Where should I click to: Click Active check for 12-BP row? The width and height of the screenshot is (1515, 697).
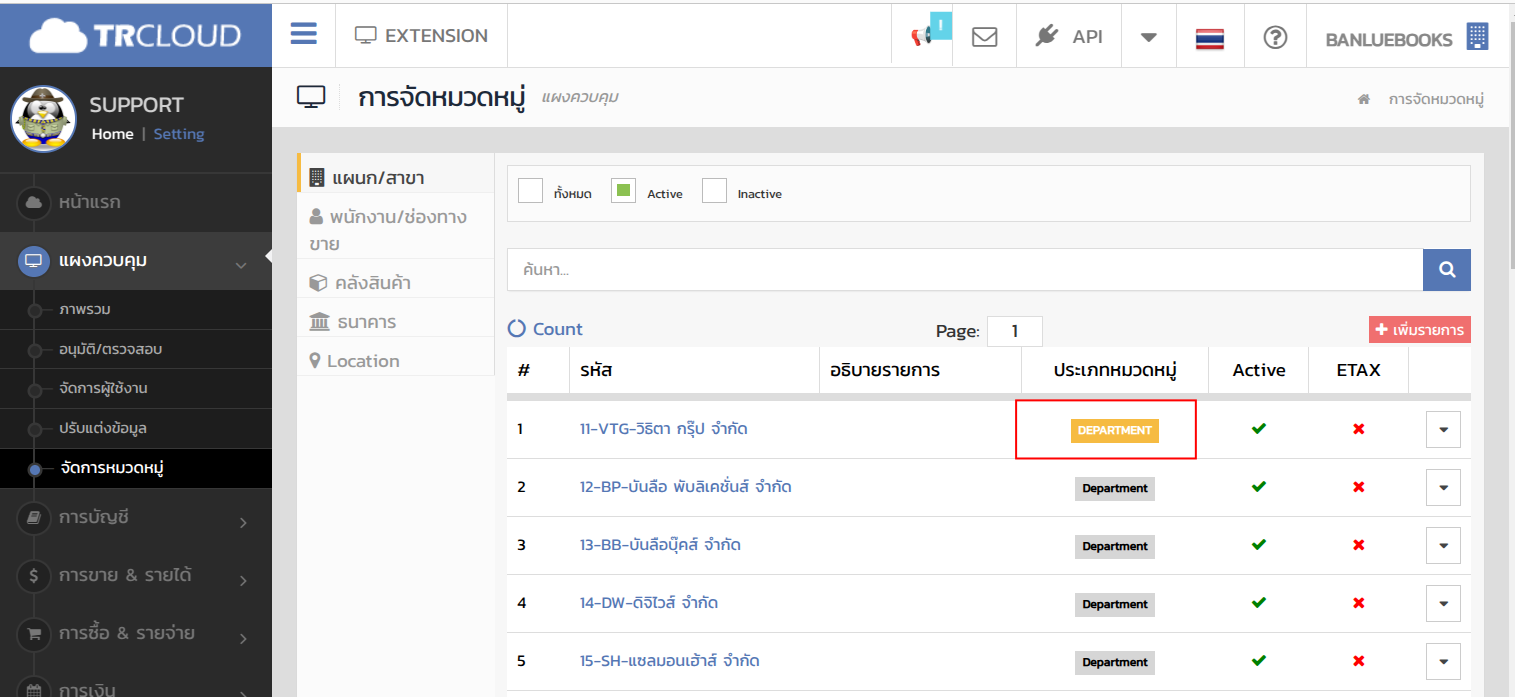(x=1259, y=487)
